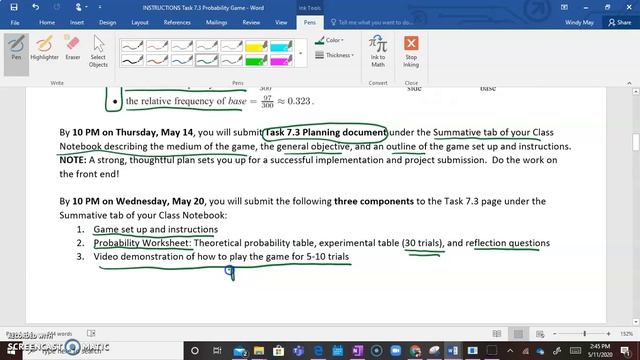Pick the green highlighter pen swatch

(256, 60)
